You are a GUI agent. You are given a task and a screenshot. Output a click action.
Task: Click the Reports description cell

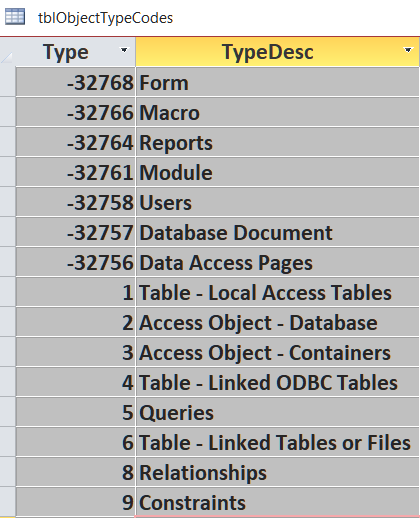pos(277,142)
